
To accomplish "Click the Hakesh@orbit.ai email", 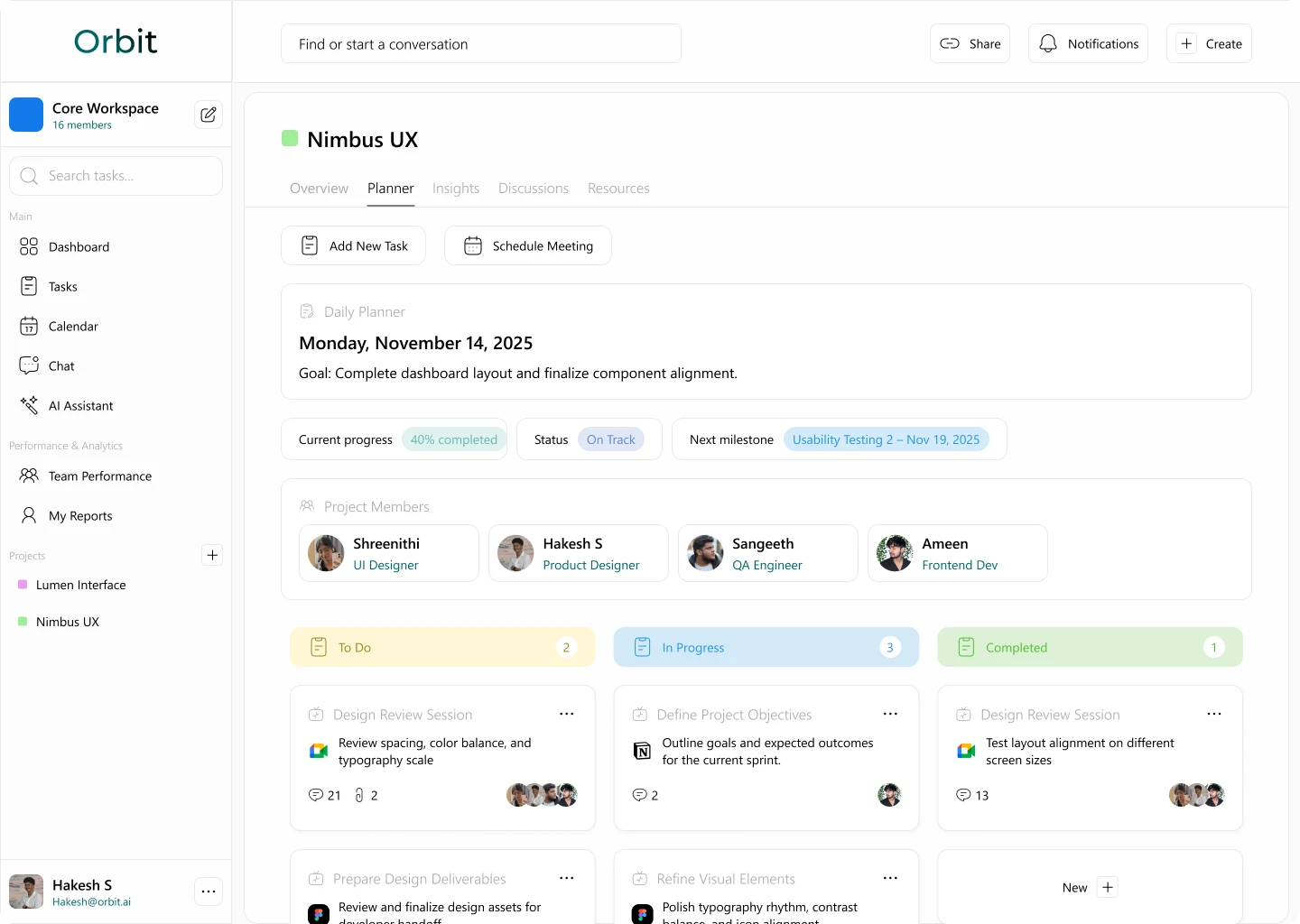I will (x=91, y=901).
